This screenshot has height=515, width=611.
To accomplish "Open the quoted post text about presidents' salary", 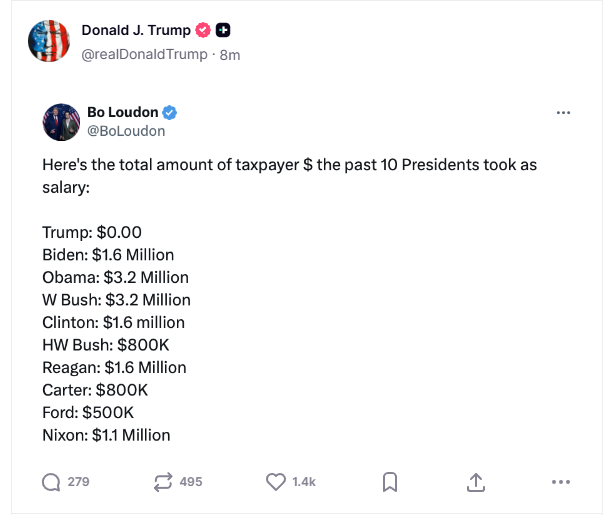I will (x=290, y=176).
